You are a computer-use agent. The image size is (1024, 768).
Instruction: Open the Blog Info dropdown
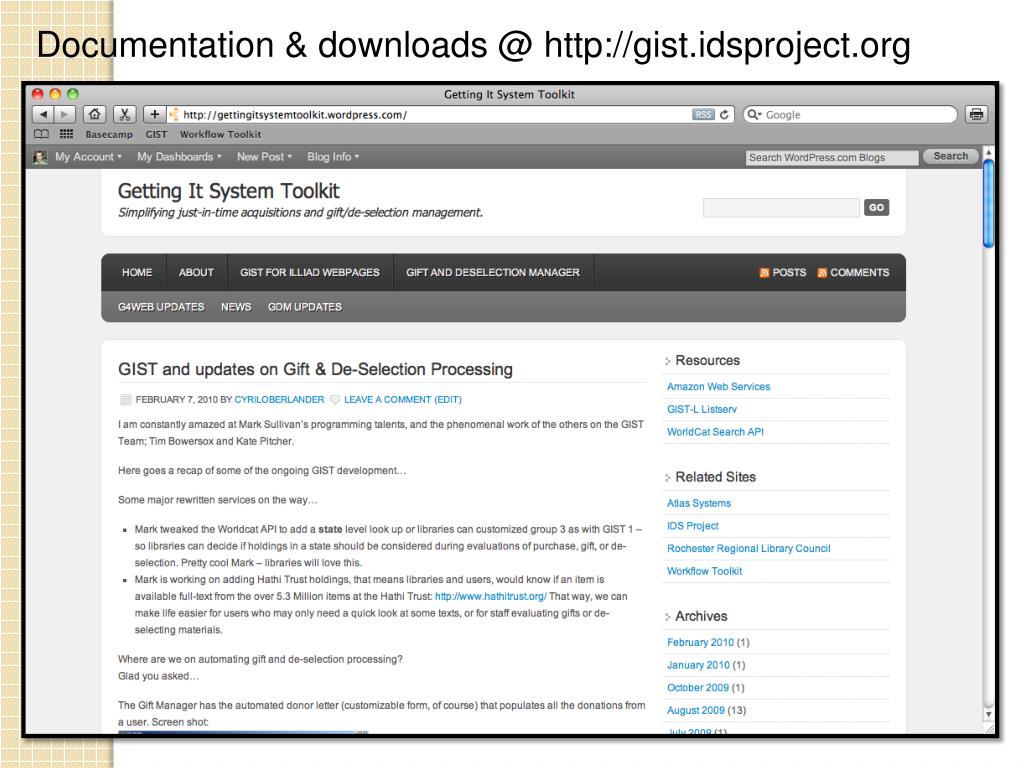[x=333, y=157]
